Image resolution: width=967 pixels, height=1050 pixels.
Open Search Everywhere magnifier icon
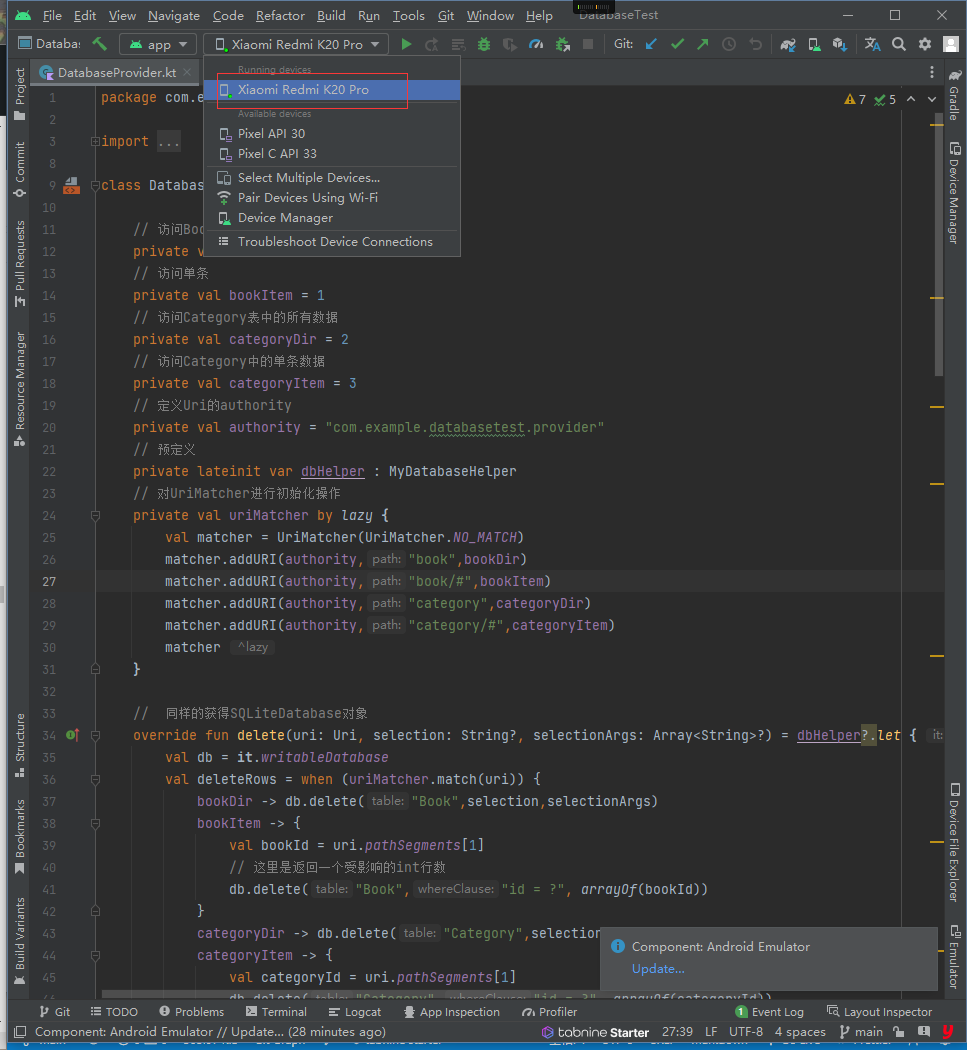click(899, 44)
